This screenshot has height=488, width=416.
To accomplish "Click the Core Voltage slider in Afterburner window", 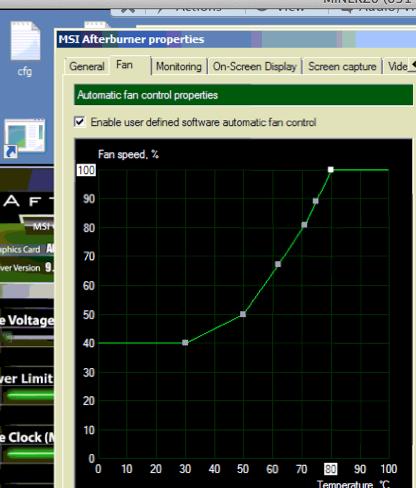I will 27,337.
